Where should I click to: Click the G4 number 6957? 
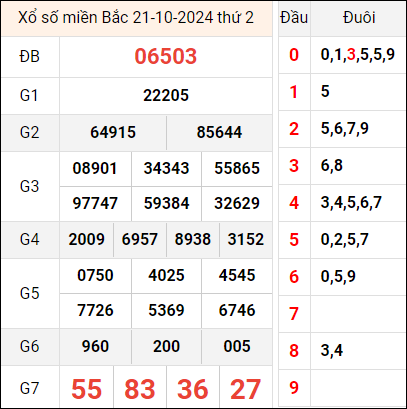pos(140,239)
